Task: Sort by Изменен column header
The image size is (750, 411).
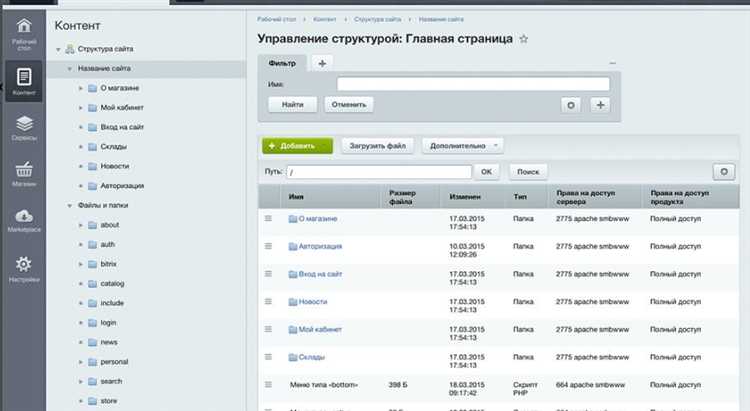Action: pos(465,197)
